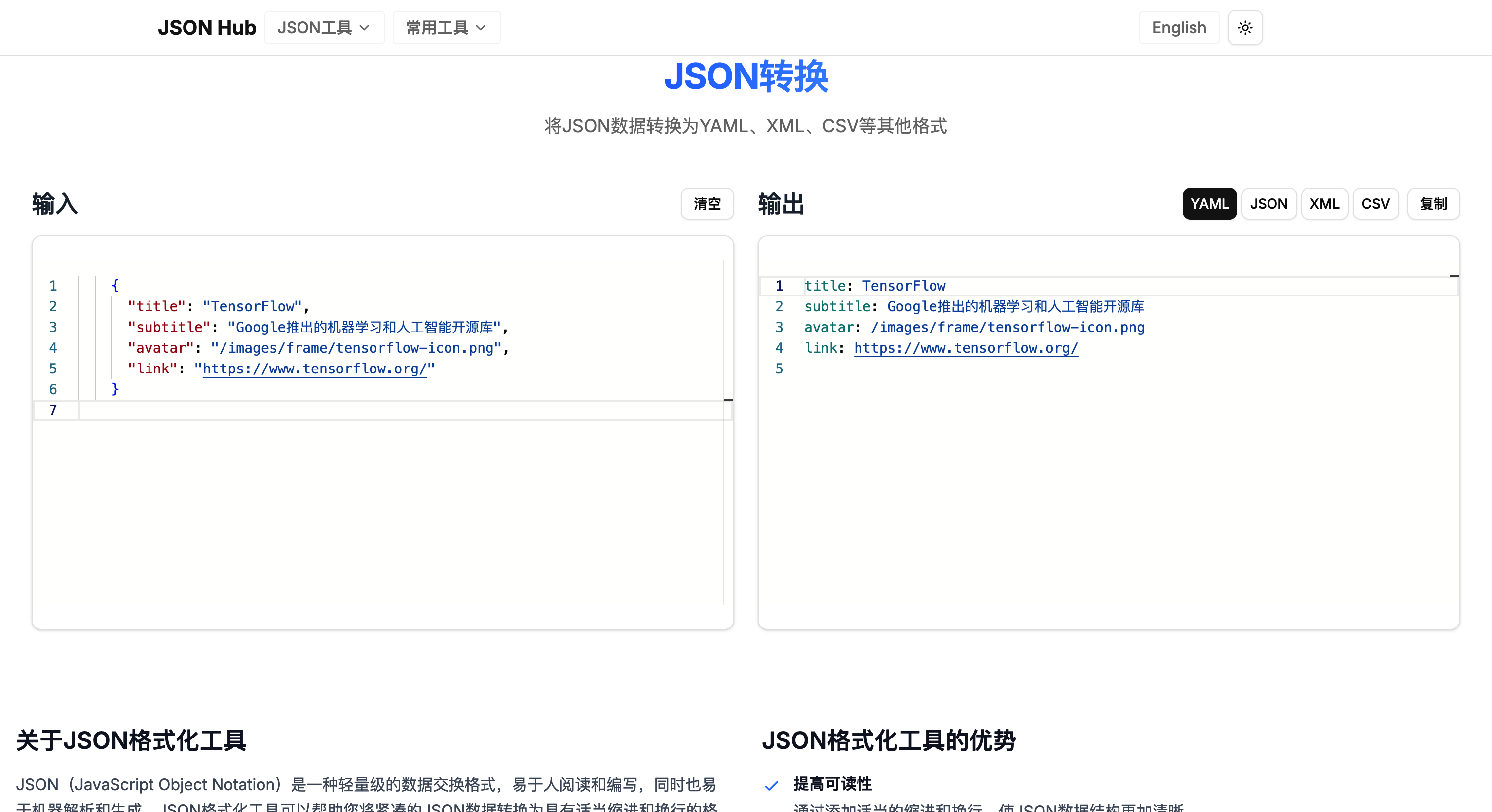Click the tensorflow.org link in input editor

tap(314, 369)
